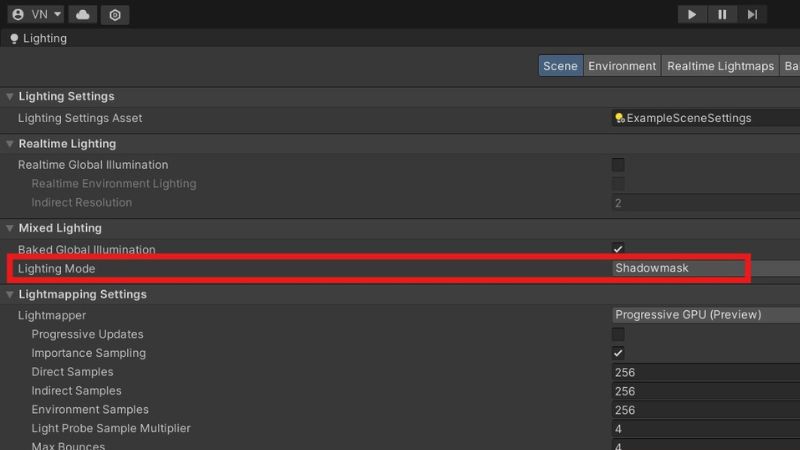Click the Realtime Global Illumination label

tap(93, 165)
